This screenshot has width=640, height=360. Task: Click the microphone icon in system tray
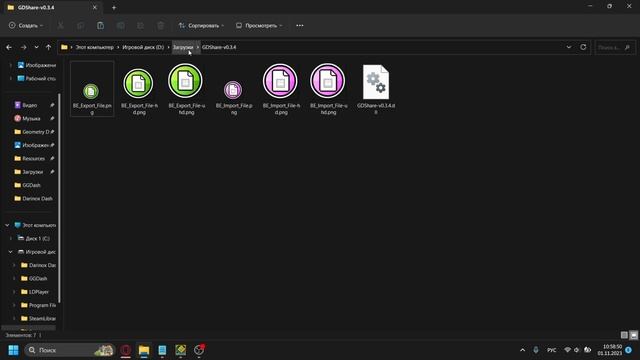tap(536, 350)
